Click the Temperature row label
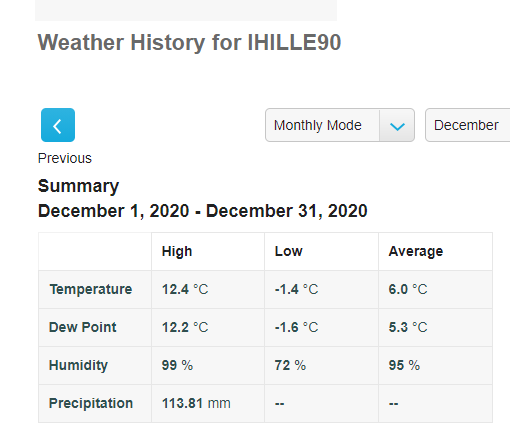The height and width of the screenshot is (435, 510). pyautogui.click(x=91, y=289)
